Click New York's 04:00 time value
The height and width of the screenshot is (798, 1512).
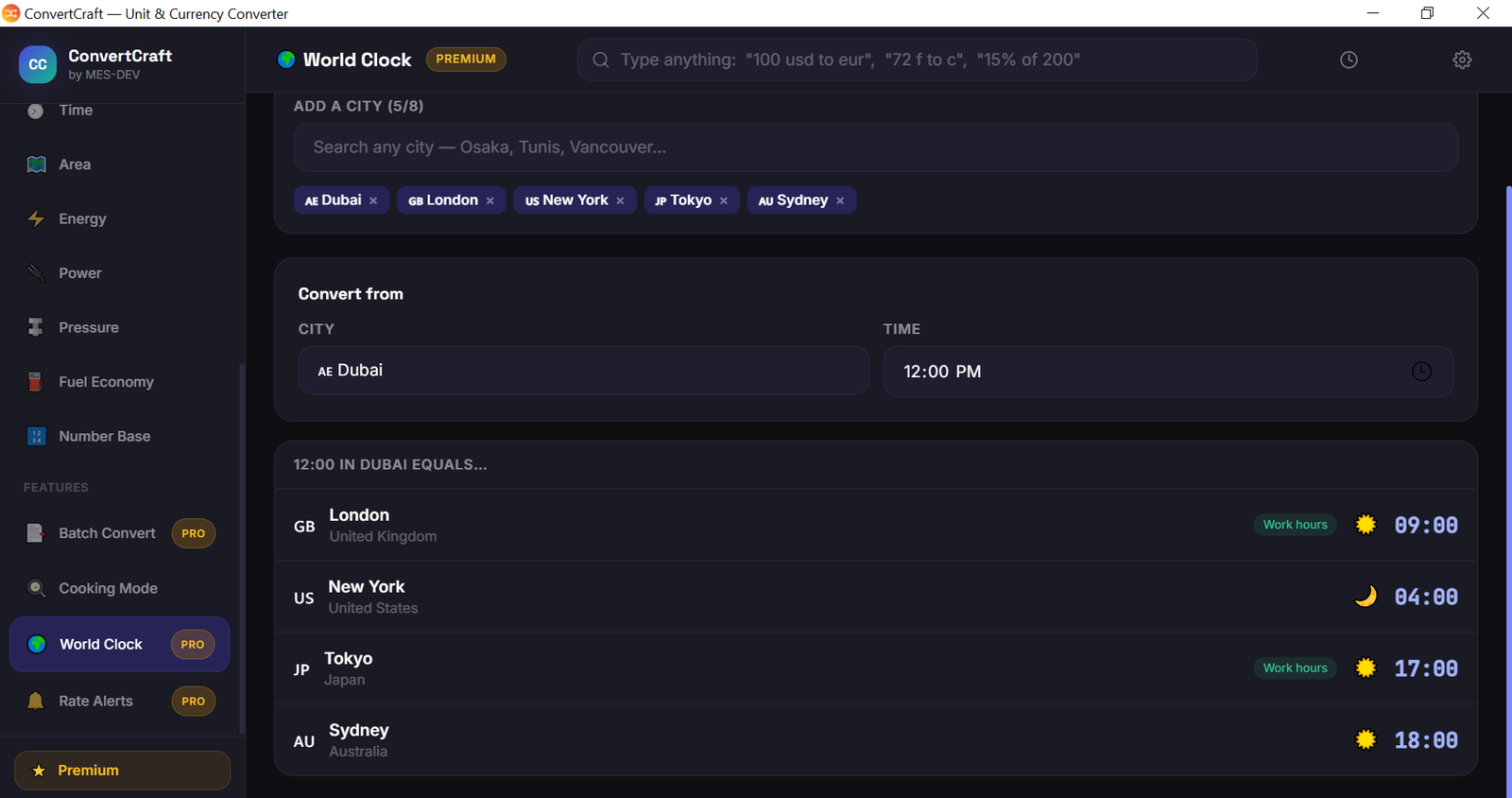click(x=1426, y=598)
